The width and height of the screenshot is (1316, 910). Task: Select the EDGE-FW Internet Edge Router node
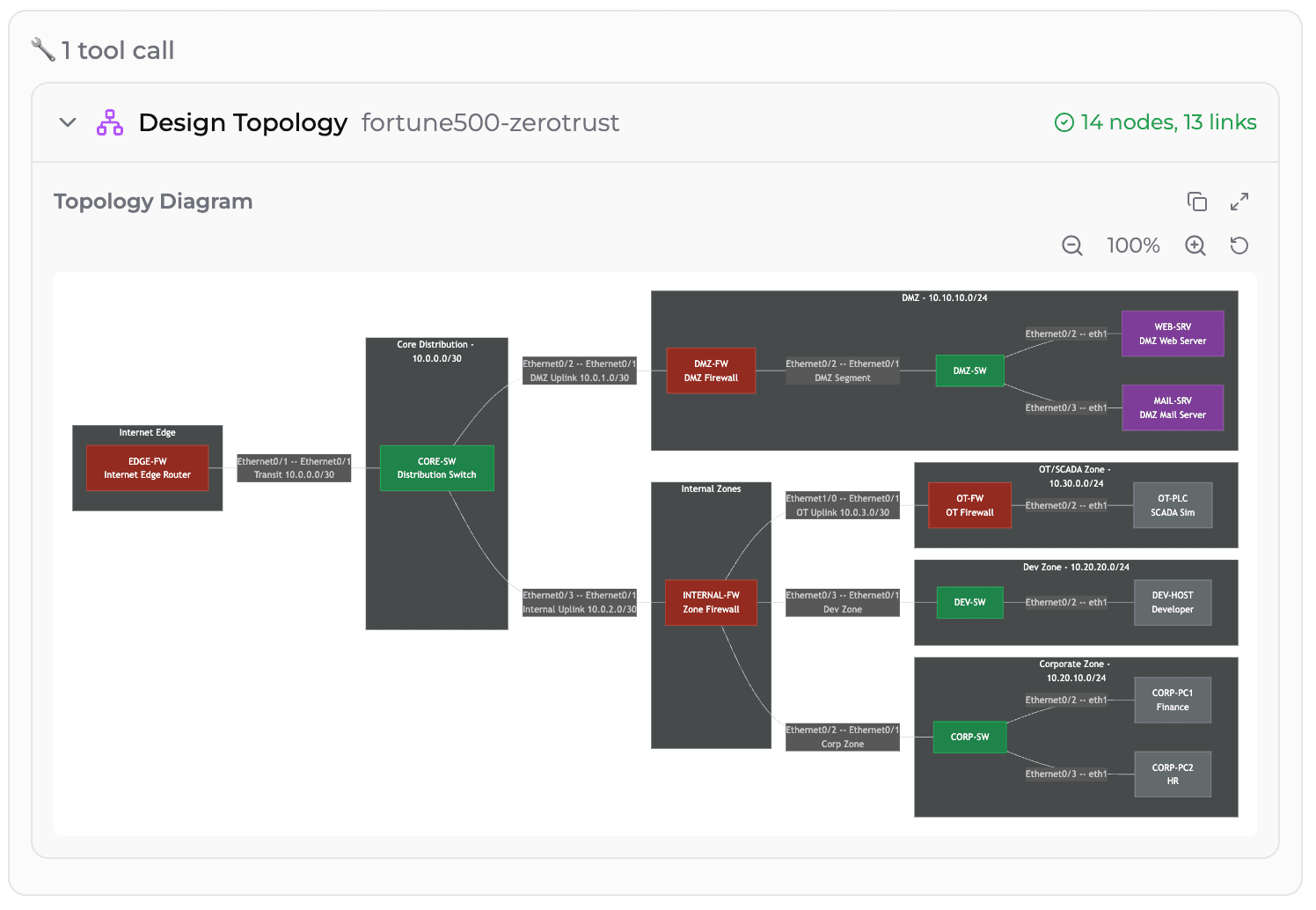tap(147, 467)
